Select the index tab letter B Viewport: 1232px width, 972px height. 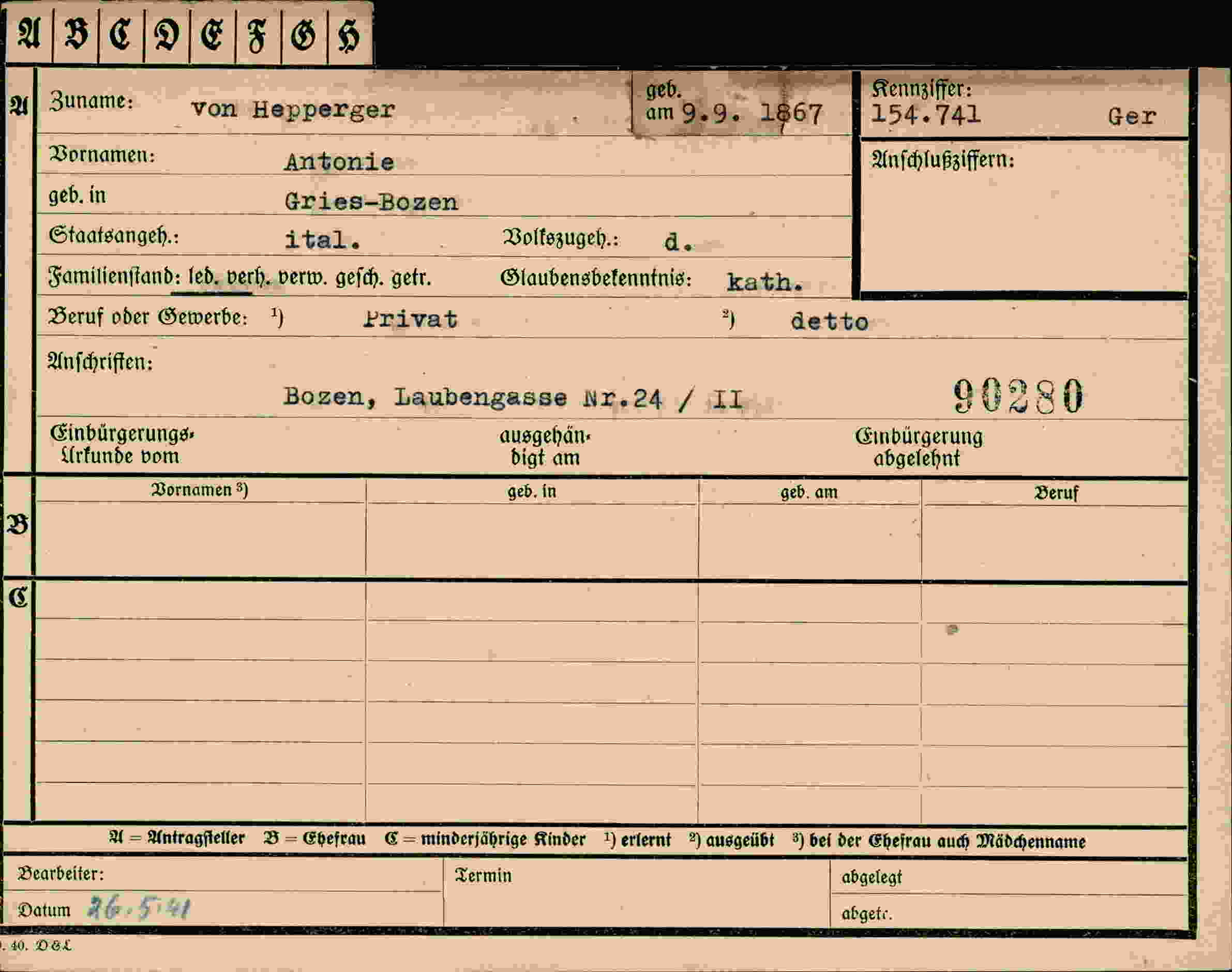click(x=76, y=34)
